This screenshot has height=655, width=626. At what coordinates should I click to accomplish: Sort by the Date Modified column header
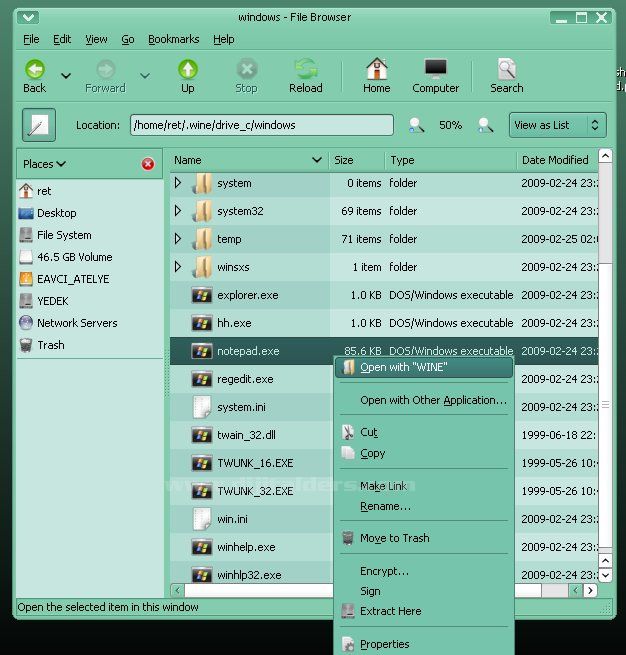(555, 160)
